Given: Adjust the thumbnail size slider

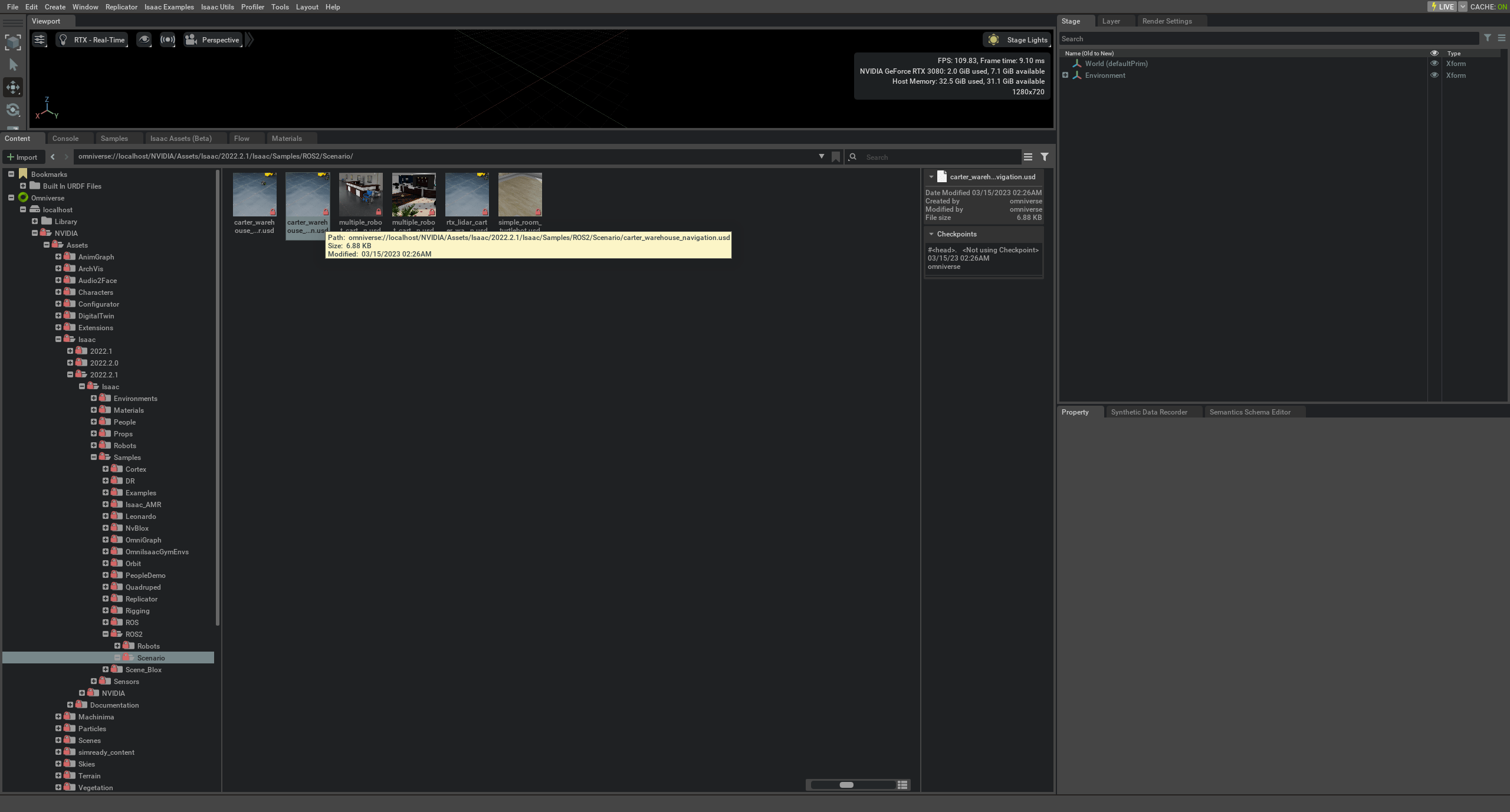Looking at the screenshot, I should pyautogui.click(x=846, y=785).
